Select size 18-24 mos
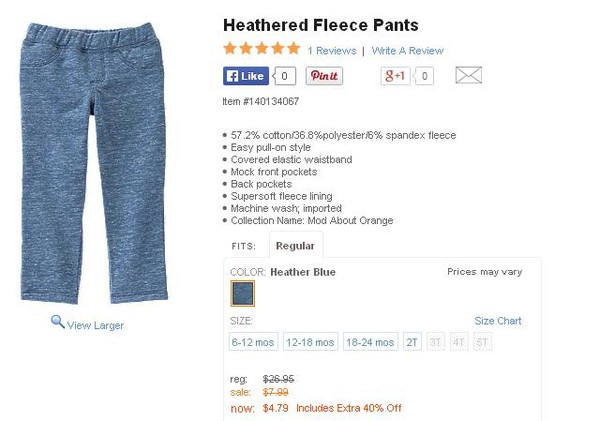 pos(370,342)
